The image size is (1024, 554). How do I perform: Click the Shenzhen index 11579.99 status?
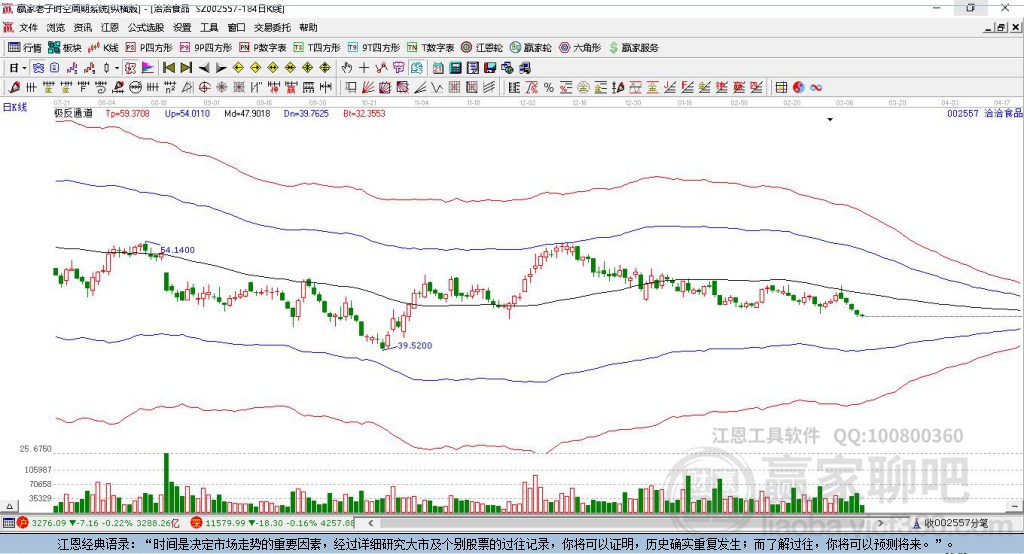tap(272, 523)
